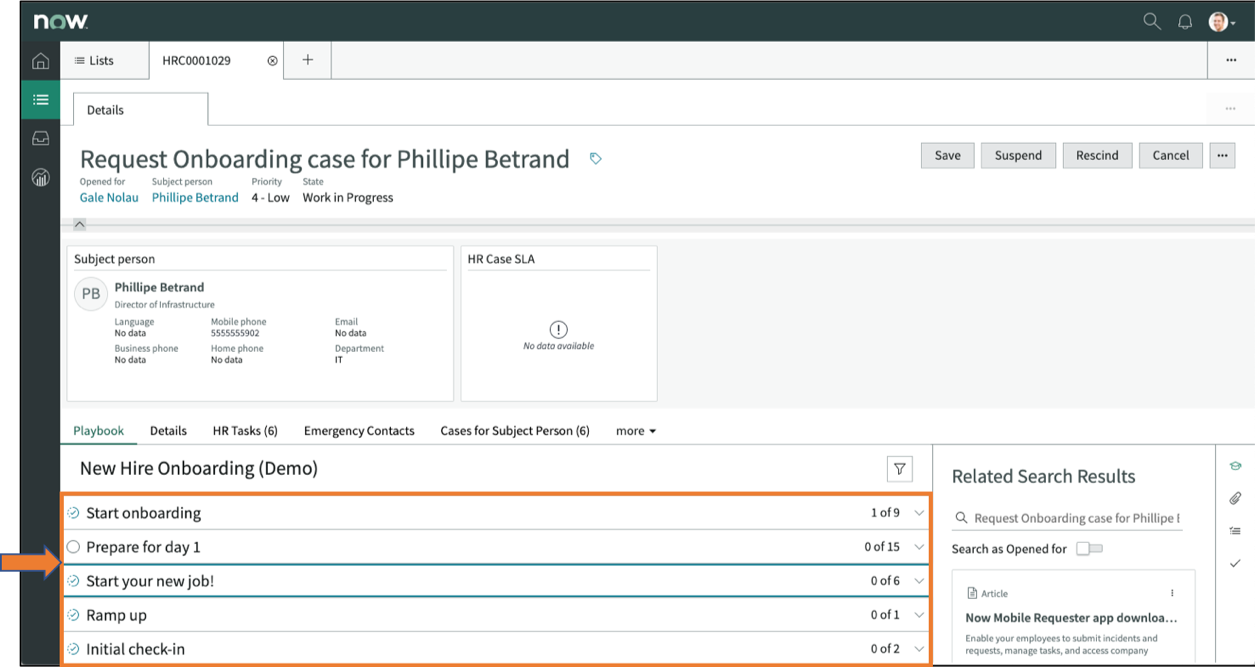Open the Emergency Contacts tab
The height and width of the screenshot is (667, 1255).
[x=359, y=431]
